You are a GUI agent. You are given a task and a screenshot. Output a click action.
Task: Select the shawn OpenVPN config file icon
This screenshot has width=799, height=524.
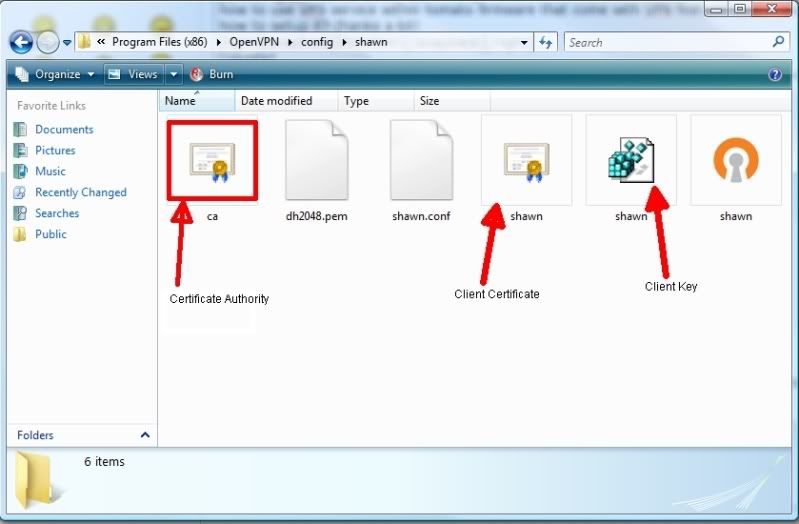click(736, 160)
